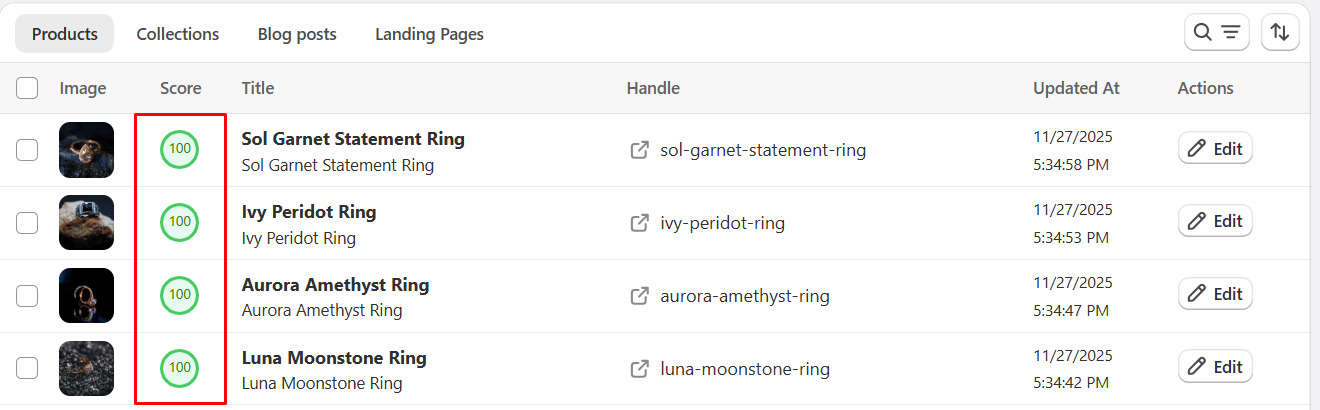Click the Updated At column header

tap(1076, 88)
